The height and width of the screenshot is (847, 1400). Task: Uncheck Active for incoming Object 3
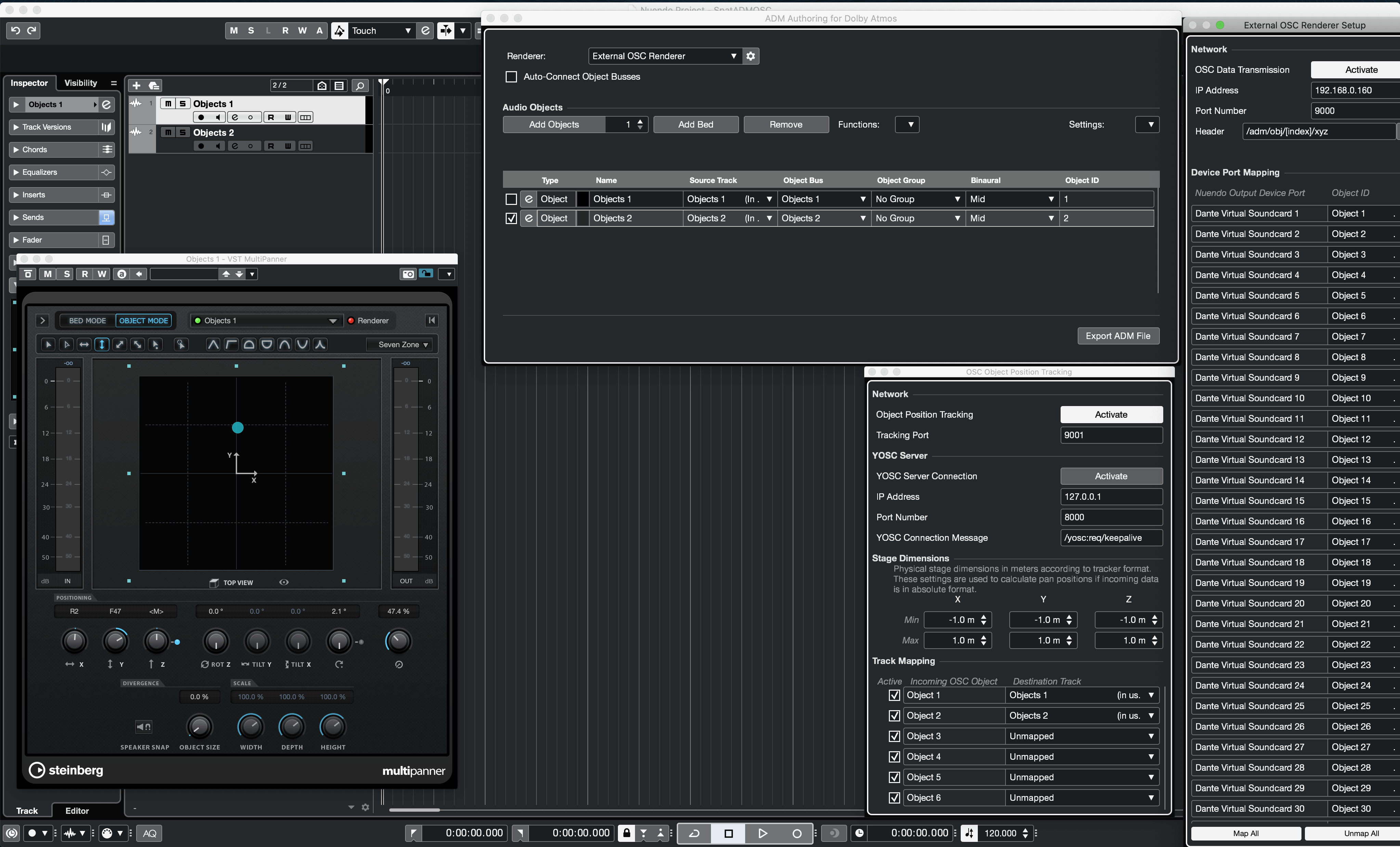tap(894, 736)
